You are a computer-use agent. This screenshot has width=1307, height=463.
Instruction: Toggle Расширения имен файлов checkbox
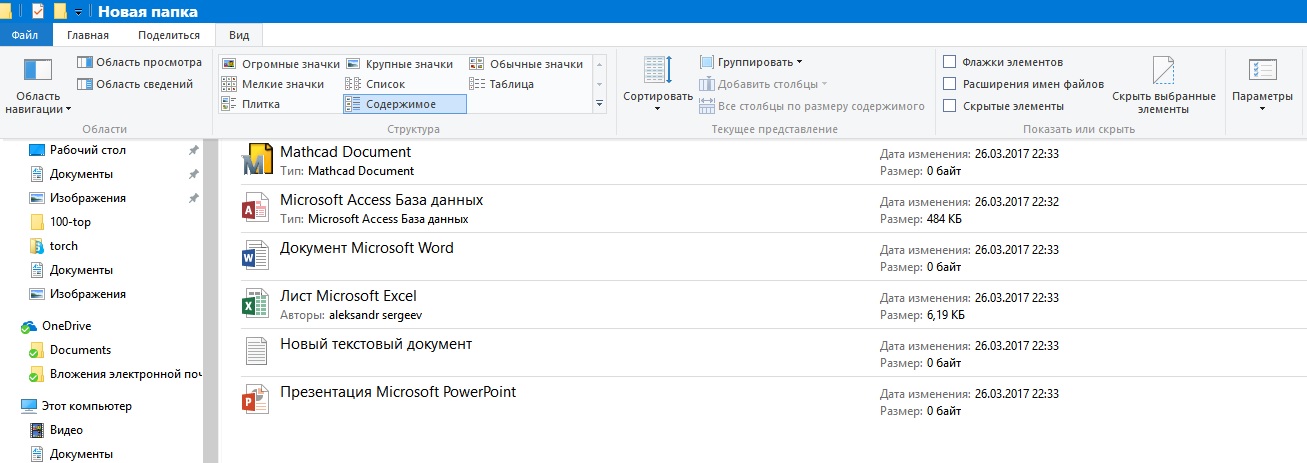(950, 84)
